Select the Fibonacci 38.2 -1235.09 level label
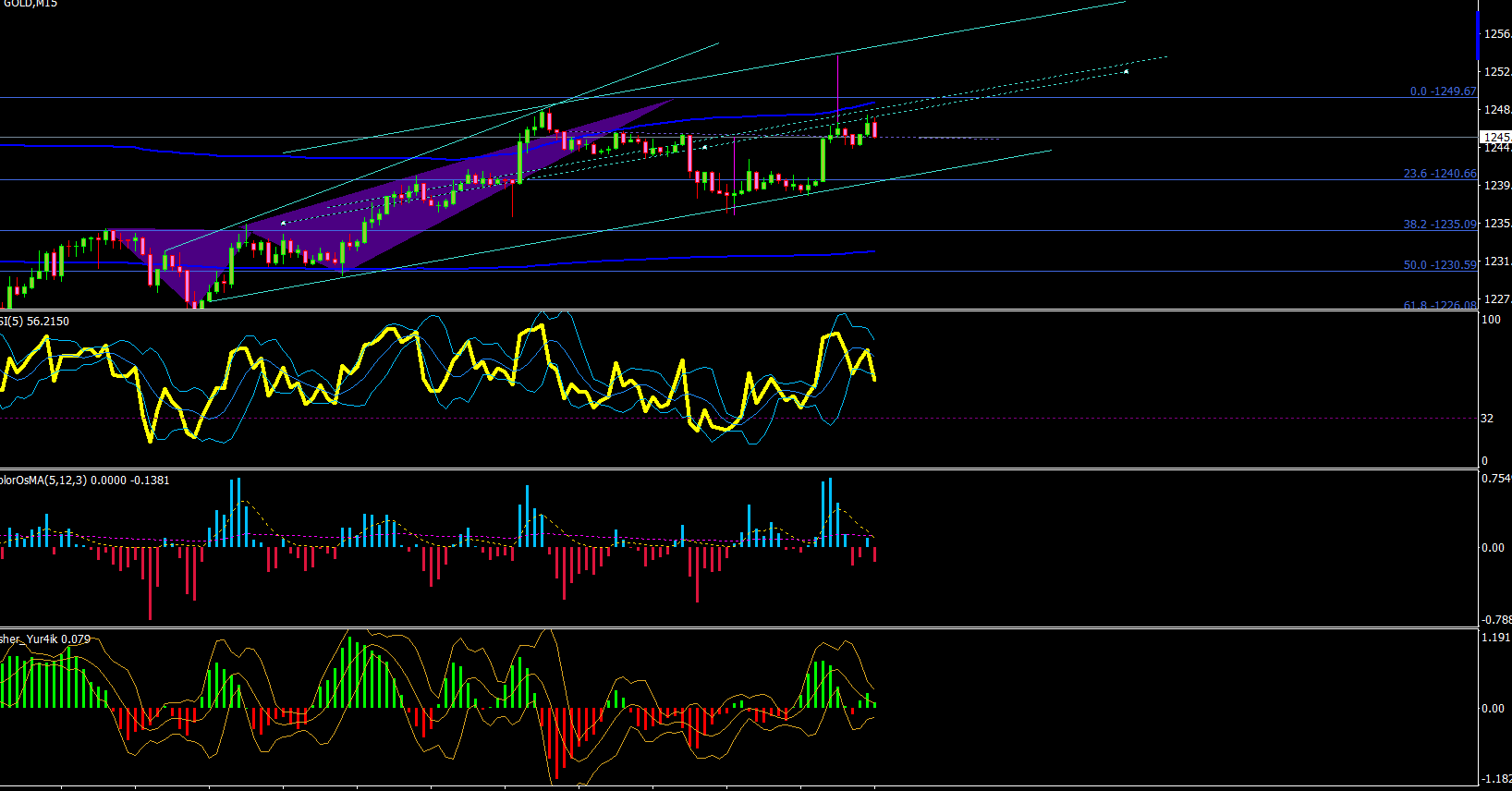This screenshot has height=791, width=1512. (x=1440, y=225)
